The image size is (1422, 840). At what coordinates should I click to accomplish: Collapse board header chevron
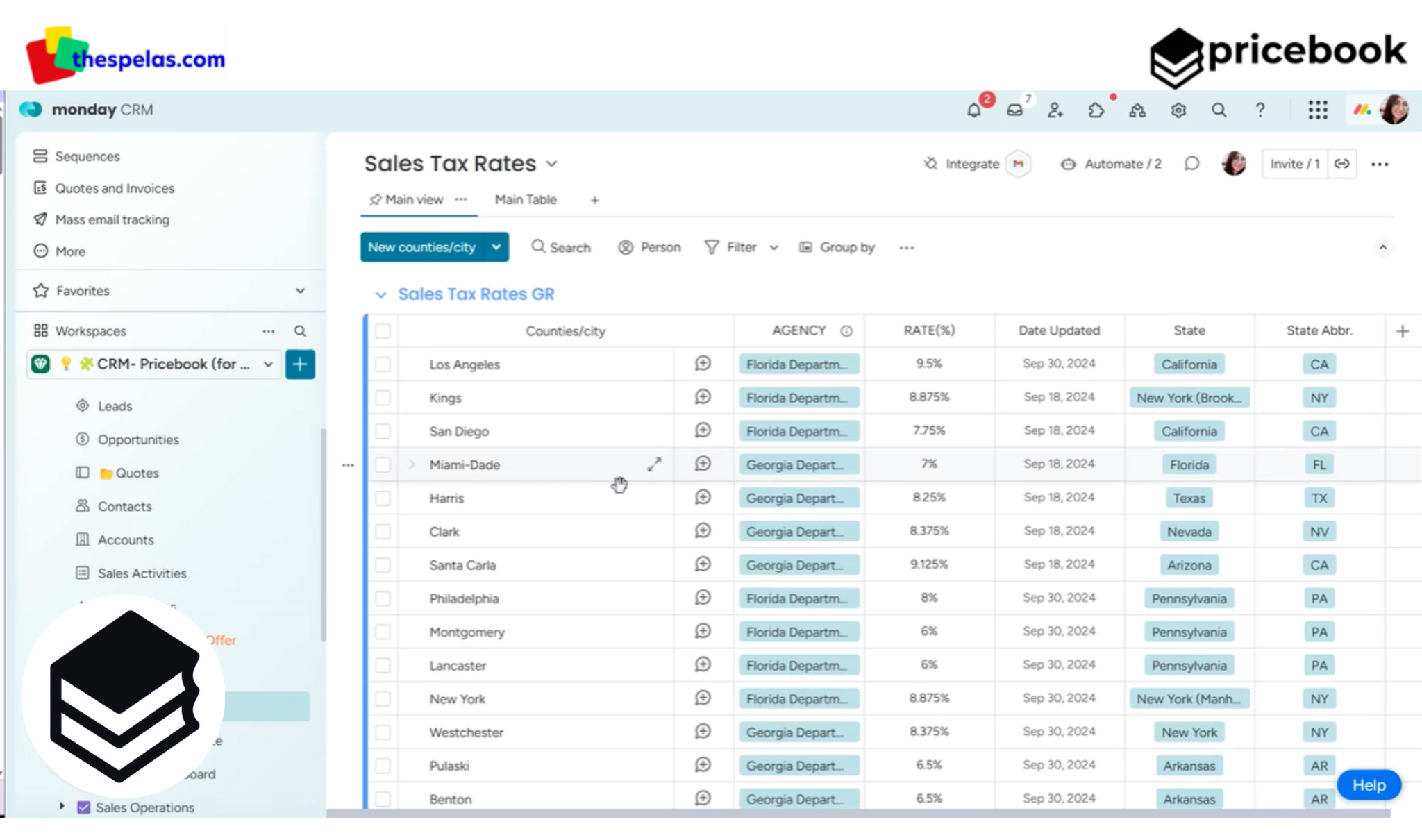1382,248
